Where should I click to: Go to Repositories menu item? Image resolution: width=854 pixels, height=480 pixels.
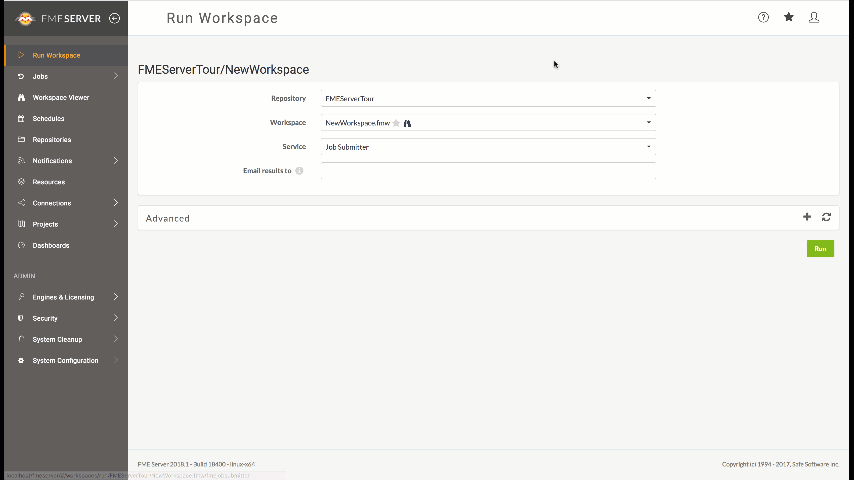coord(66,139)
